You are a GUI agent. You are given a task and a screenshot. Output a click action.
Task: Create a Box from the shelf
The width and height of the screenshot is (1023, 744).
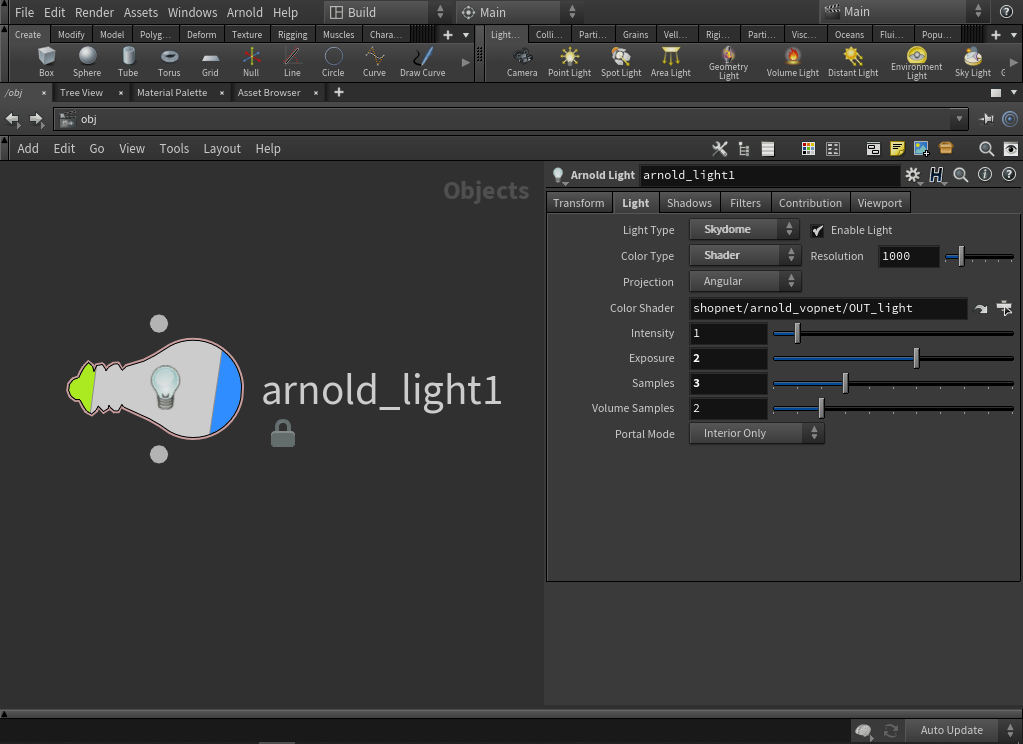pos(46,62)
